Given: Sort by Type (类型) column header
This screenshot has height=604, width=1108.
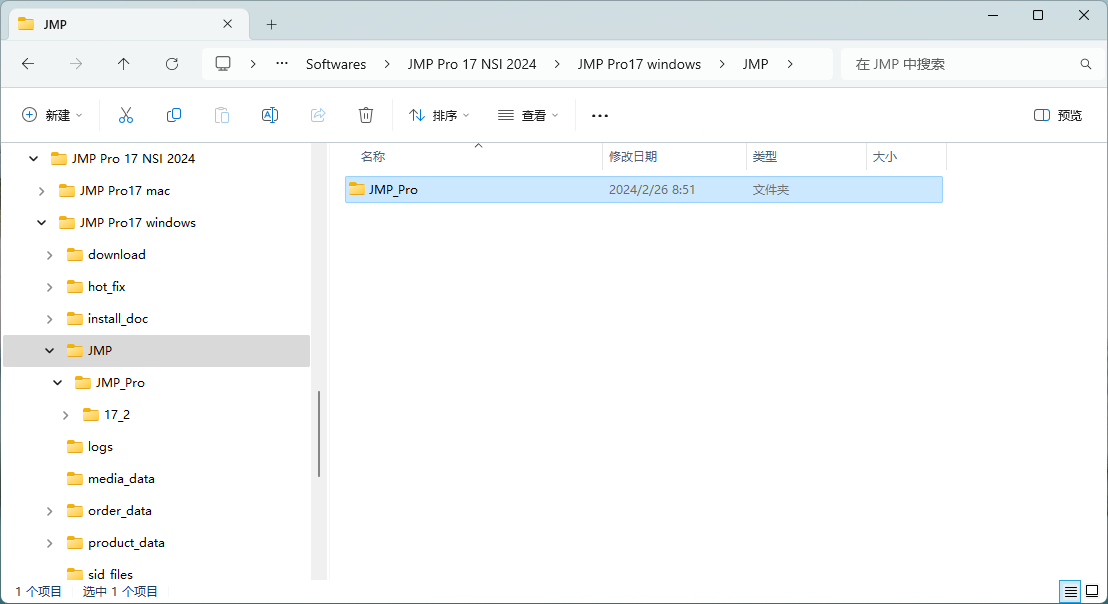Looking at the screenshot, I should (x=806, y=157).
